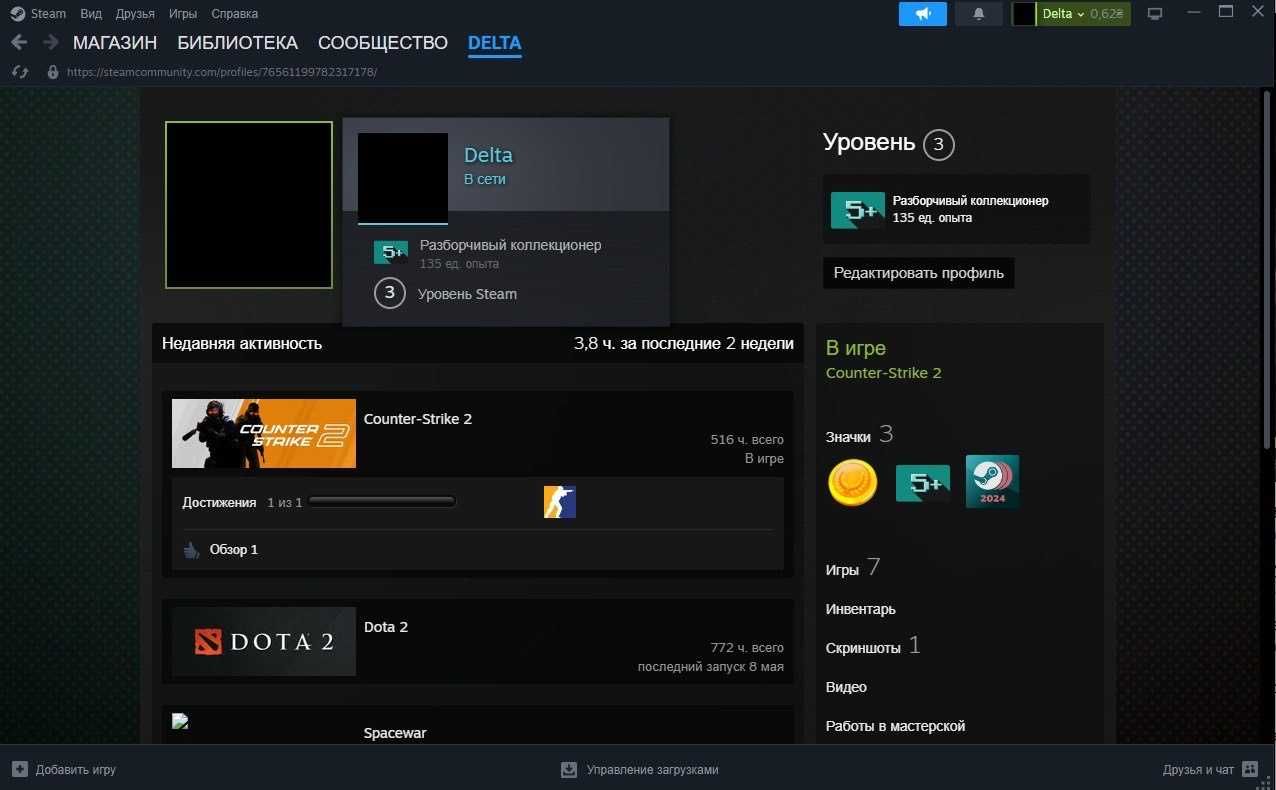The image size is (1276, 790).
Task: Click the Добавить игру label
Action: point(76,770)
